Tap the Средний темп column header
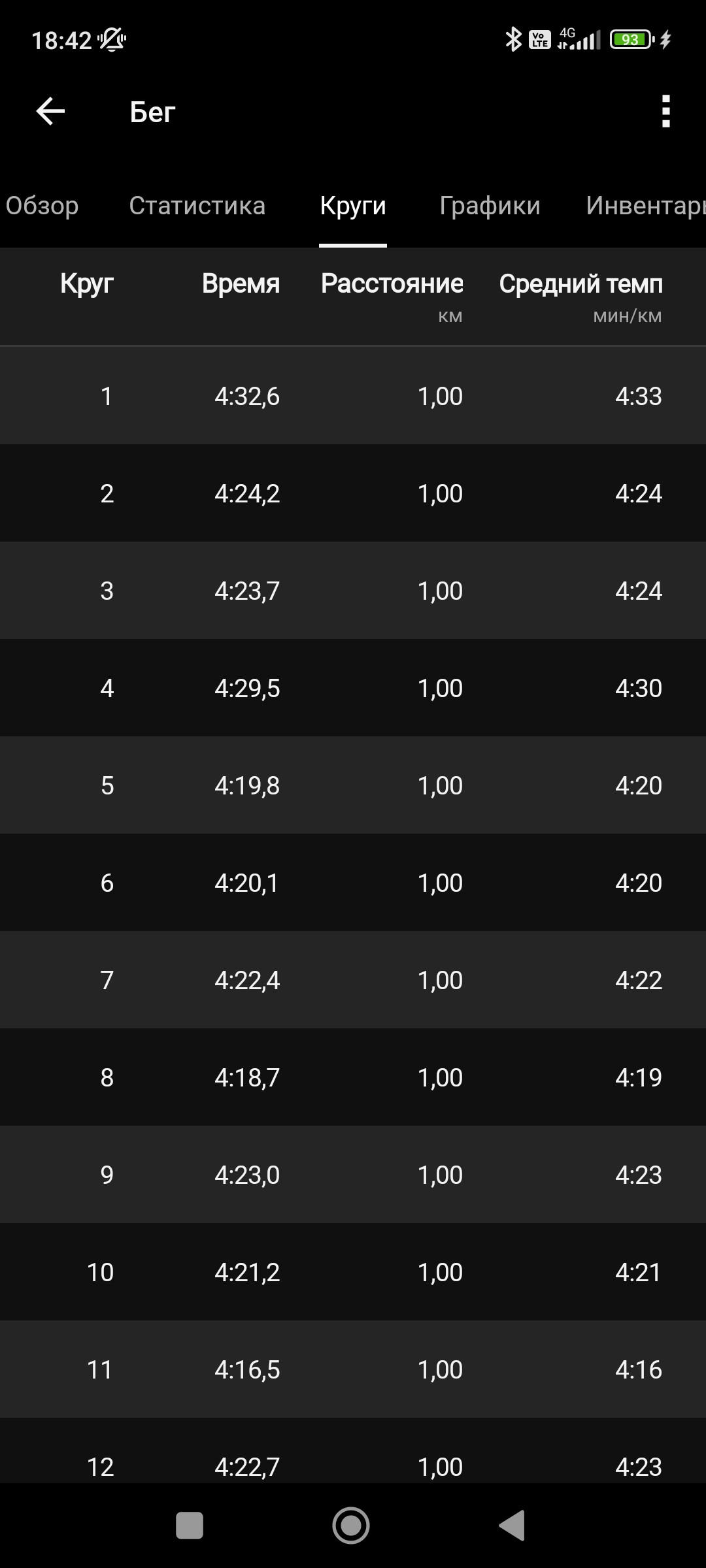The image size is (706, 1568). coord(580,284)
